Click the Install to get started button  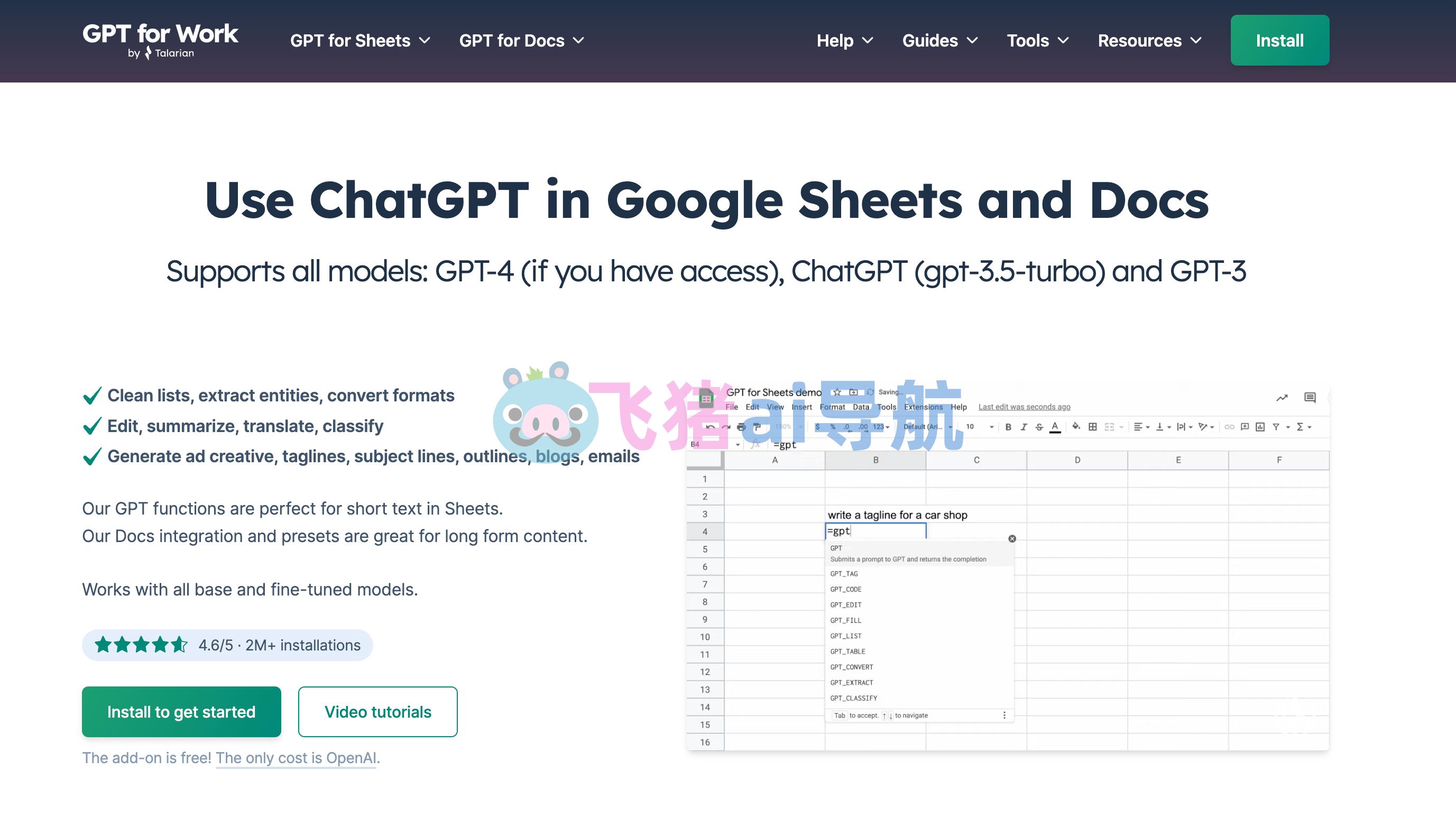(x=181, y=712)
